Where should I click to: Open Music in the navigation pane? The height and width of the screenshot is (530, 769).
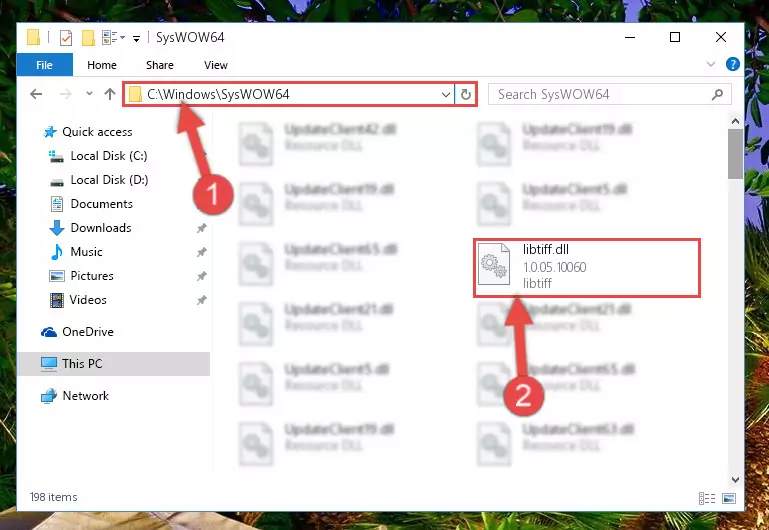(x=86, y=252)
